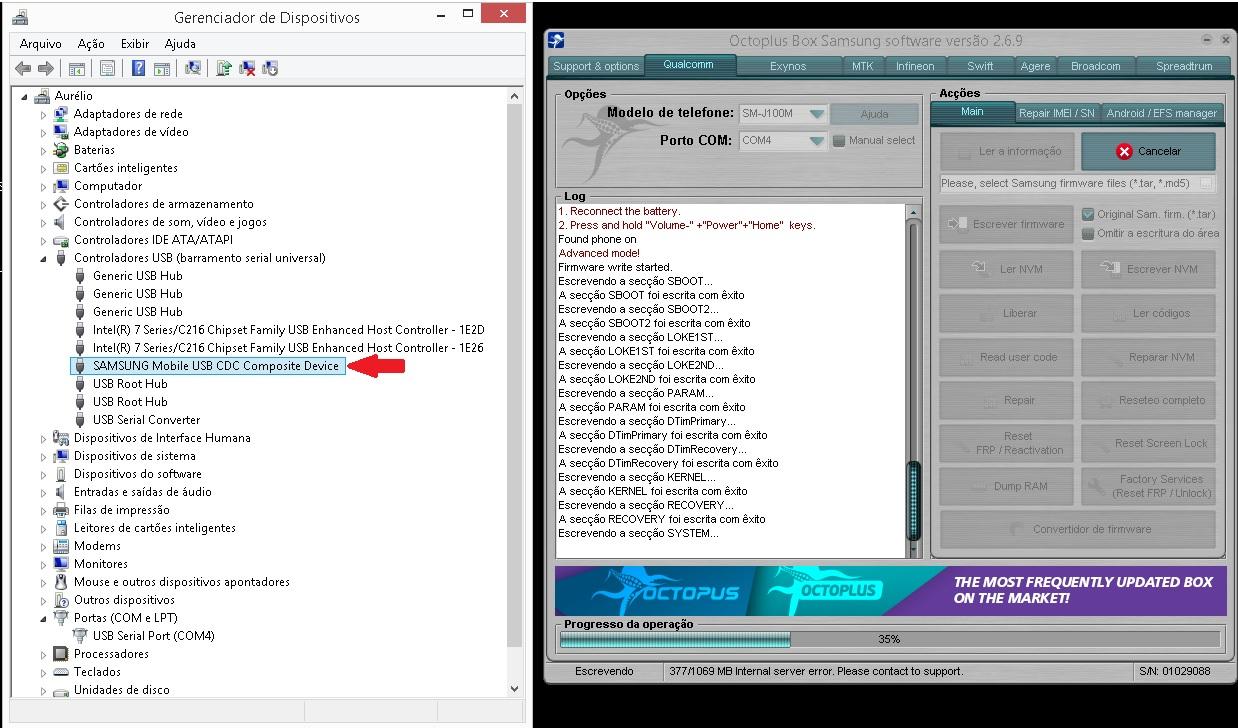Collapse Controladores USB (barramento serial universal)
The image size is (1238, 728).
pyautogui.click(x=44, y=259)
